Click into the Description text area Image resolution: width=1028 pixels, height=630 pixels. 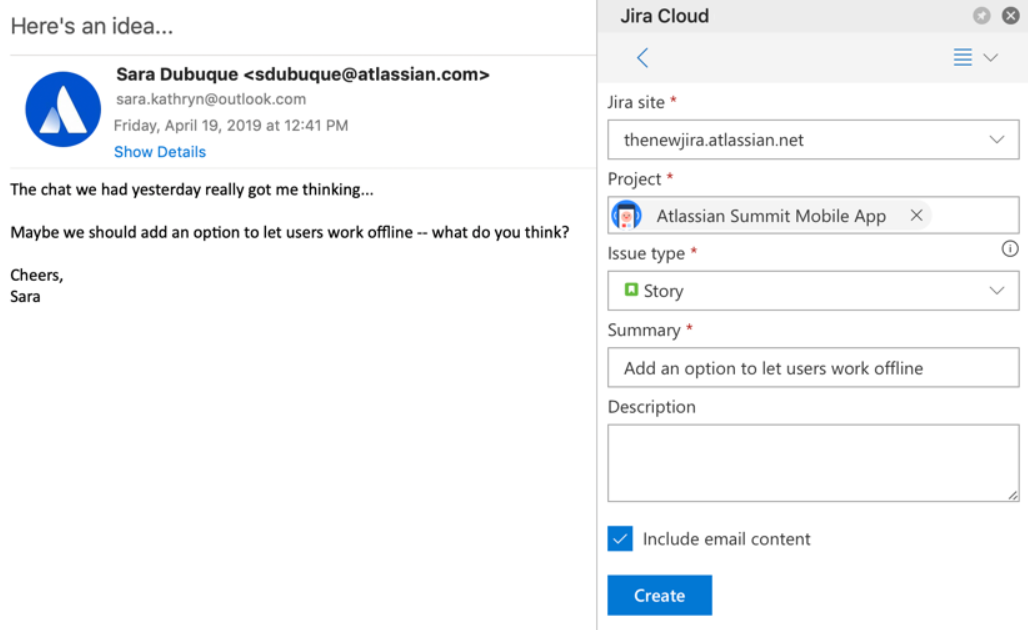point(813,463)
